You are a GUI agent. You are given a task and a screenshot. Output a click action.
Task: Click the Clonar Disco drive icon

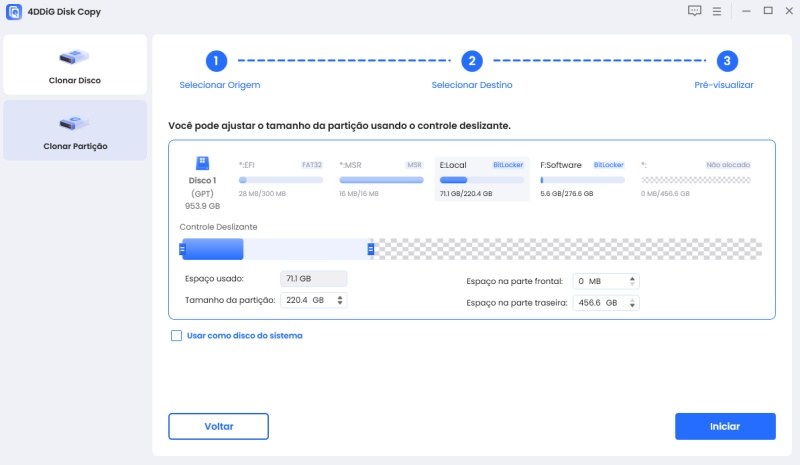click(x=75, y=58)
